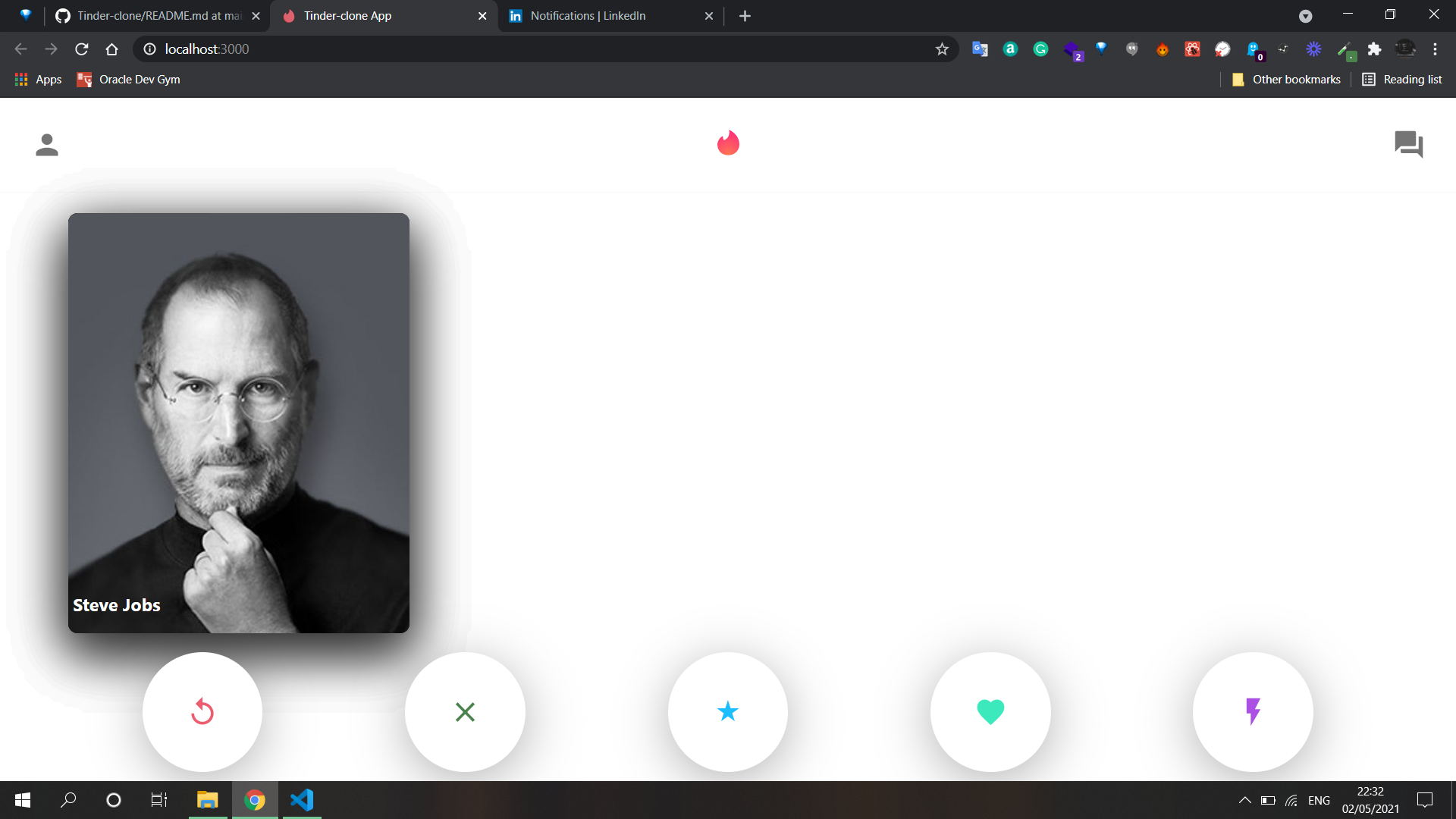Reload the current page

click(82, 49)
